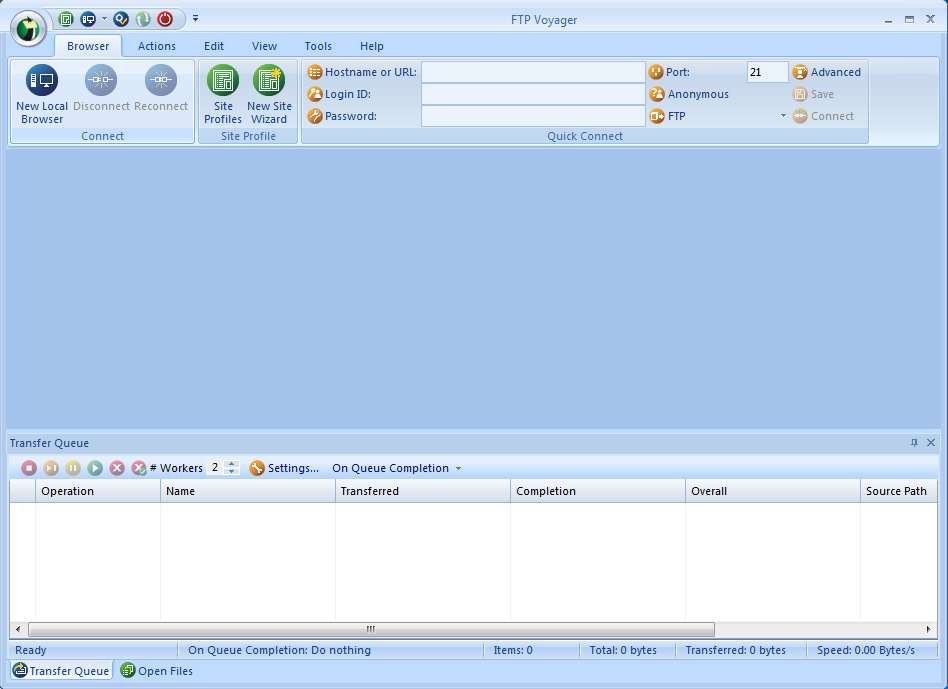Click the Port plug icon
948x689 pixels.
(656, 72)
